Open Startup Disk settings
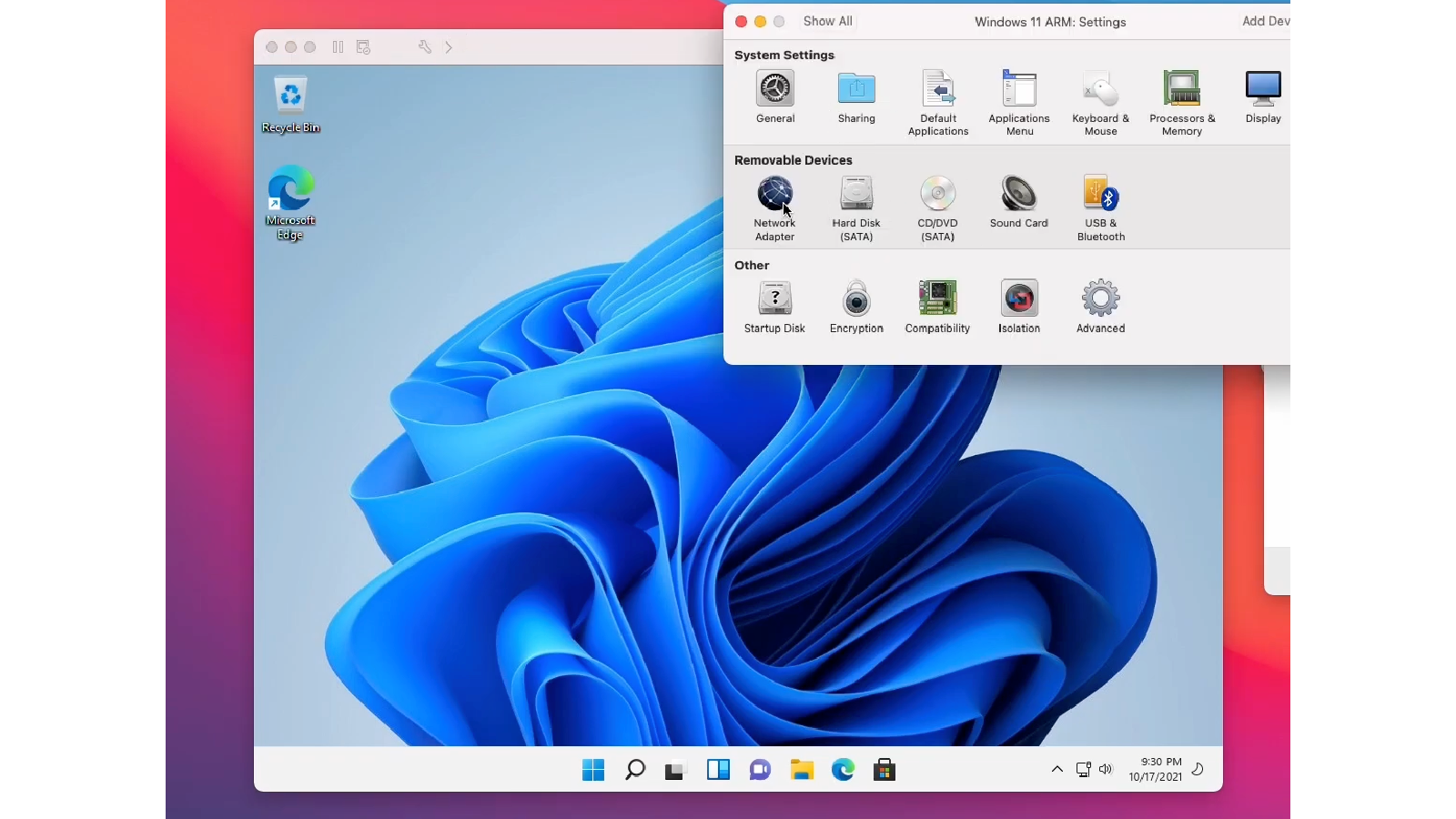 point(774,307)
